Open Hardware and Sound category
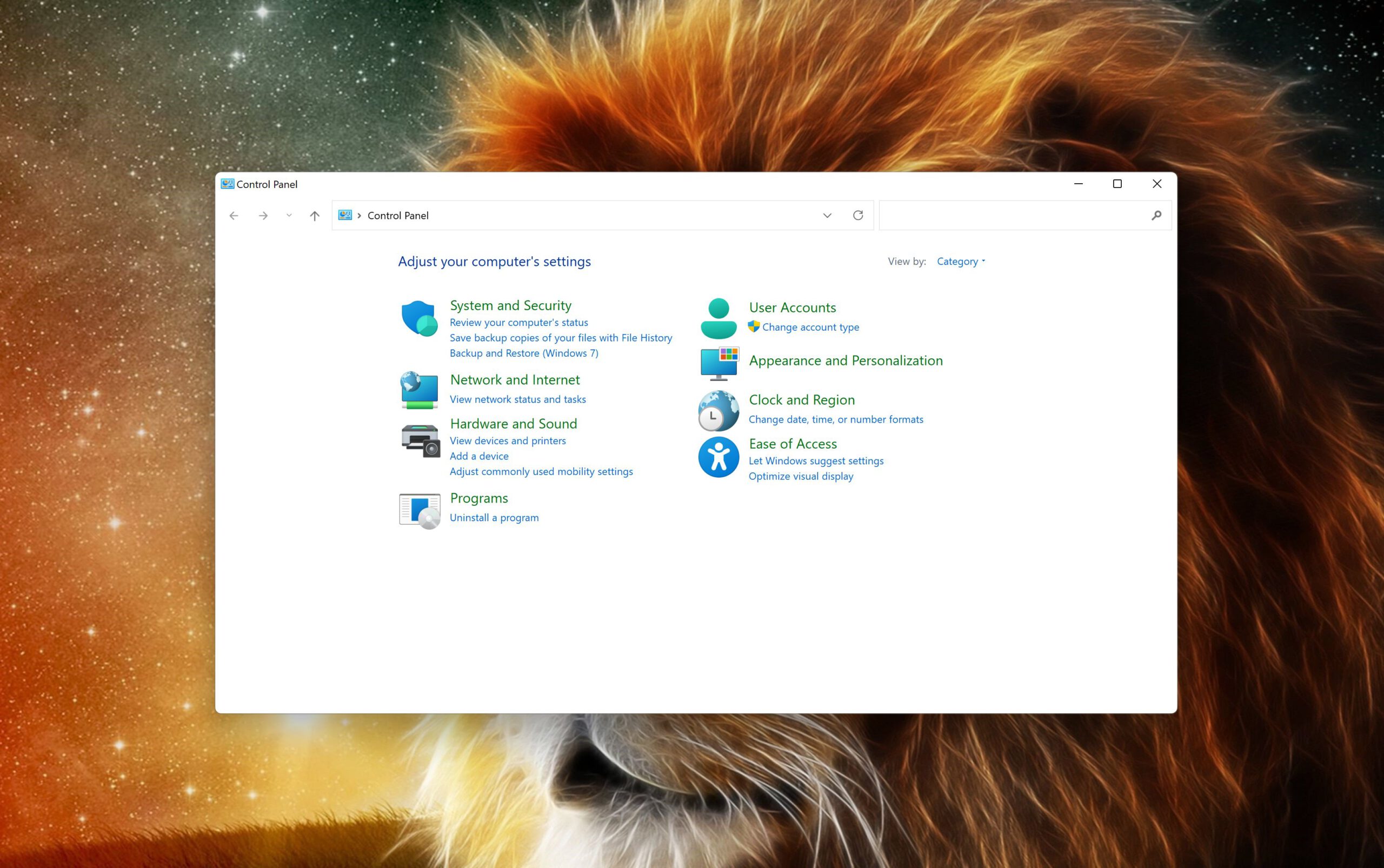1384x868 pixels. point(514,424)
